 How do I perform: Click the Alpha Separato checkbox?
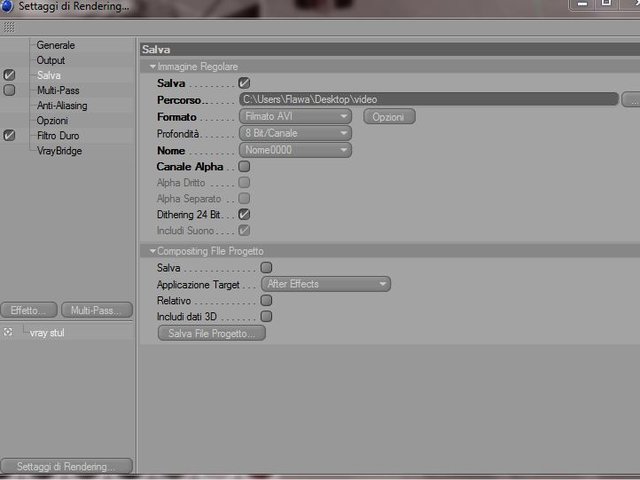point(244,198)
